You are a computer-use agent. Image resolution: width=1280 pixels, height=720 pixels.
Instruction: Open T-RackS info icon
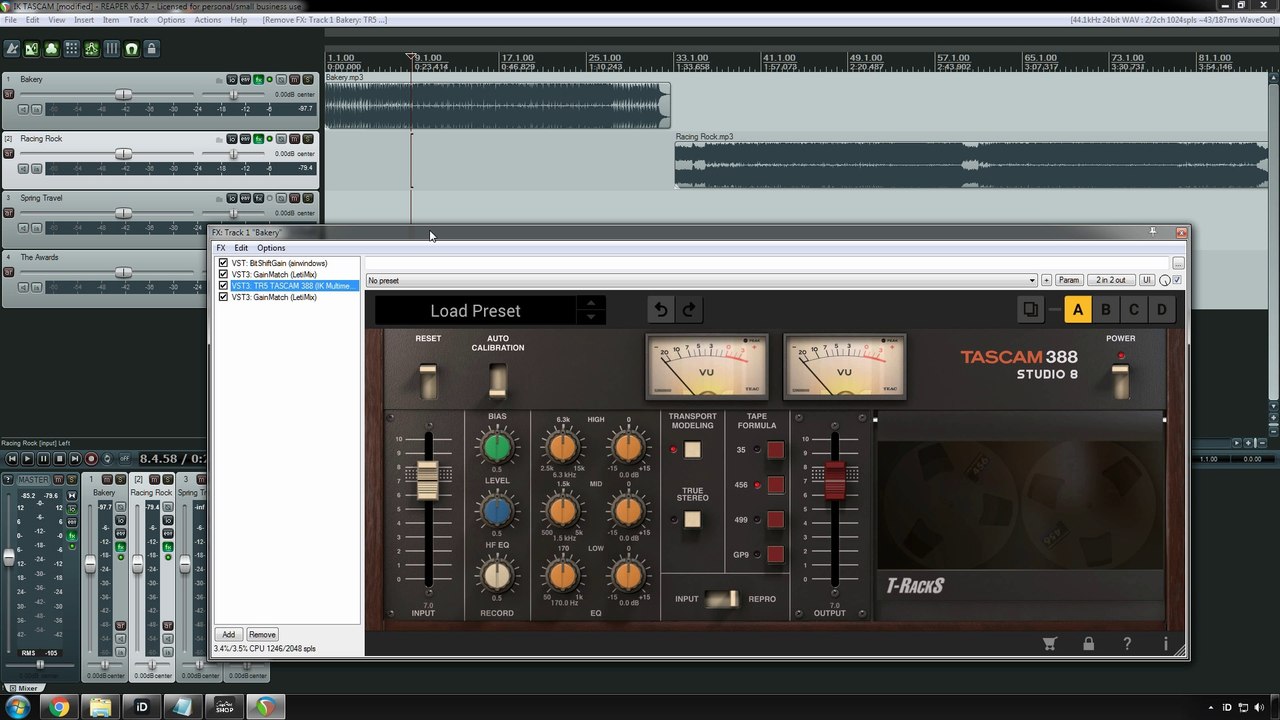pyautogui.click(x=1165, y=644)
